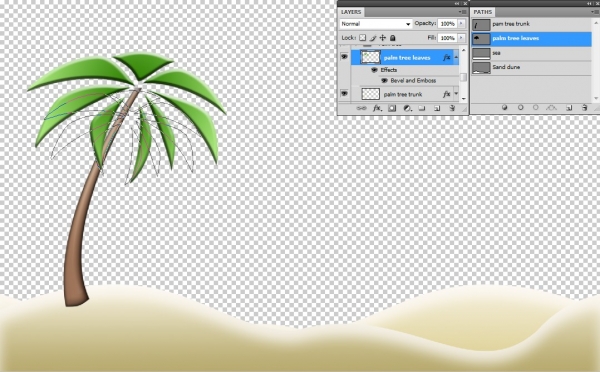This screenshot has width=600, height=372.
Task: Open the Normal blend mode dropdown
Action: pos(376,24)
